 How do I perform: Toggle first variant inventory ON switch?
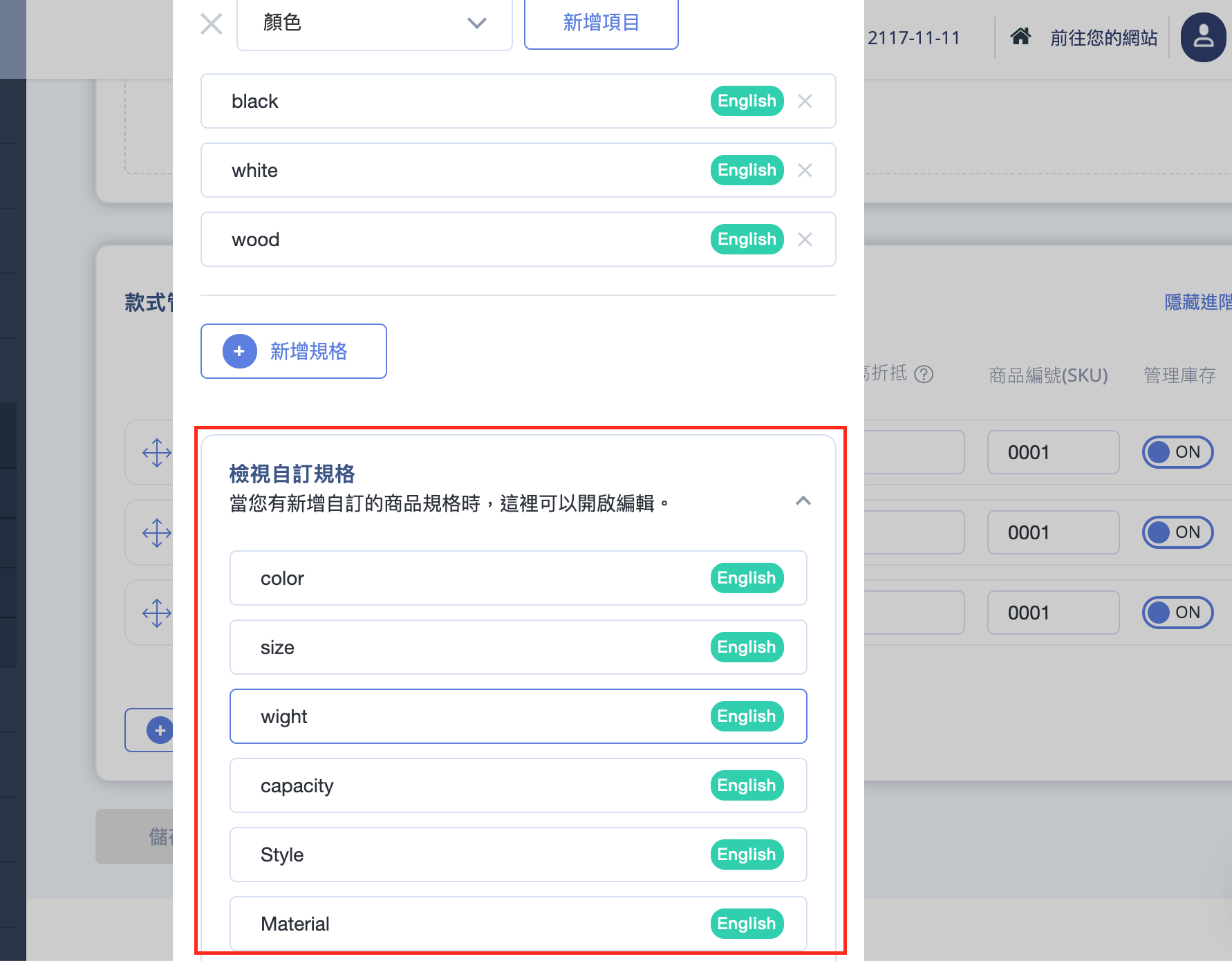point(1177,452)
